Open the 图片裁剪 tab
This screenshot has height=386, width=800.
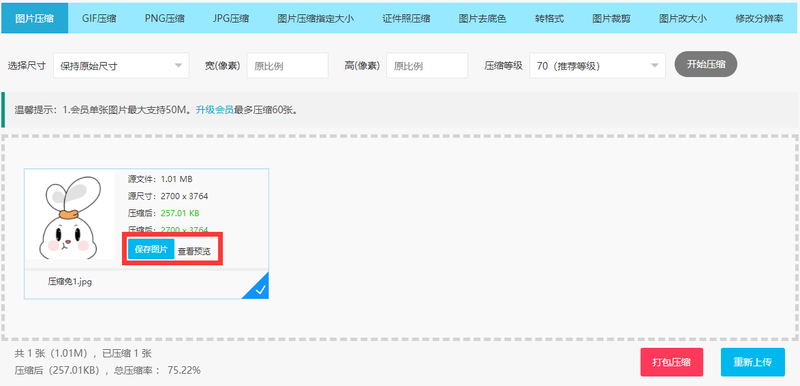pyautogui.click(x=611, y=19)
